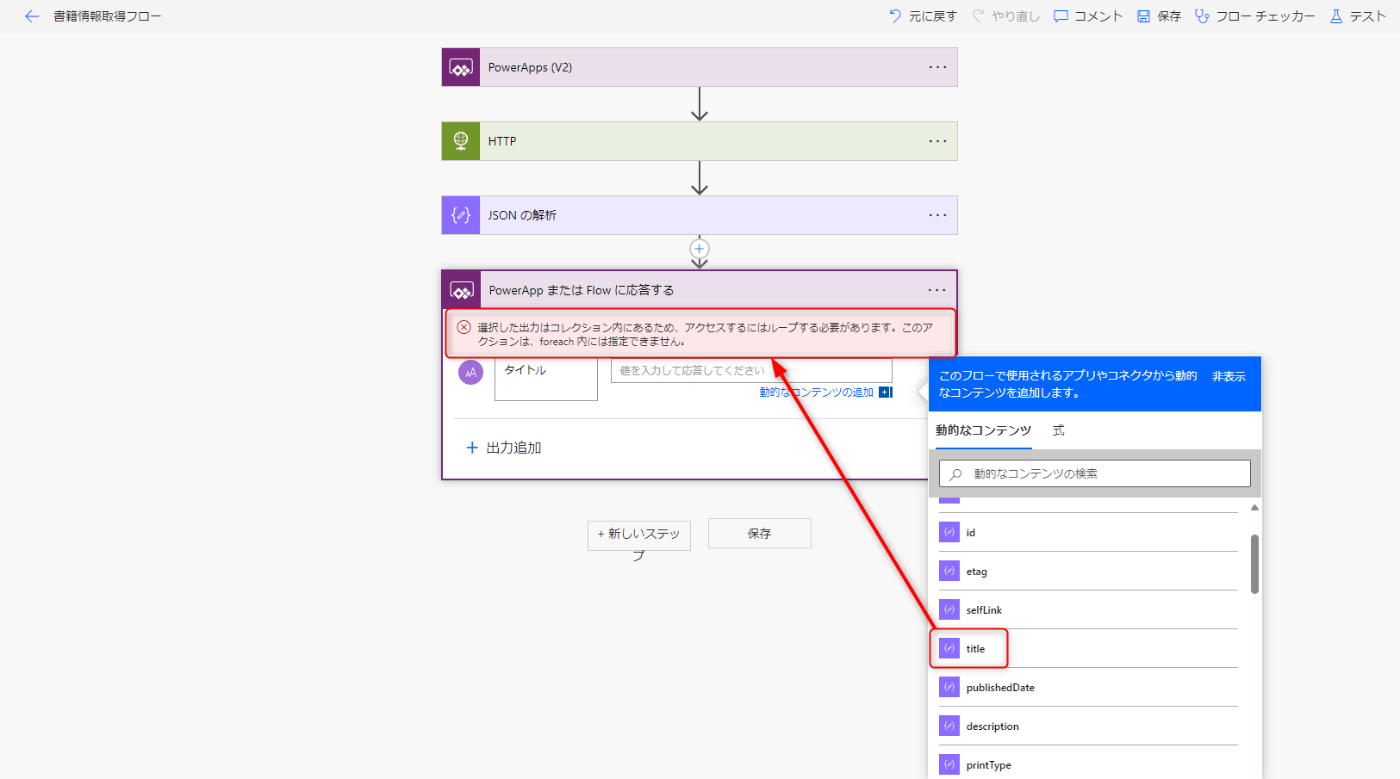Image resolution: width=1400 pixels, height=779 pixels.
Task: Expand the PowerApps (V2) card
Action: click(x=699, y=67)
